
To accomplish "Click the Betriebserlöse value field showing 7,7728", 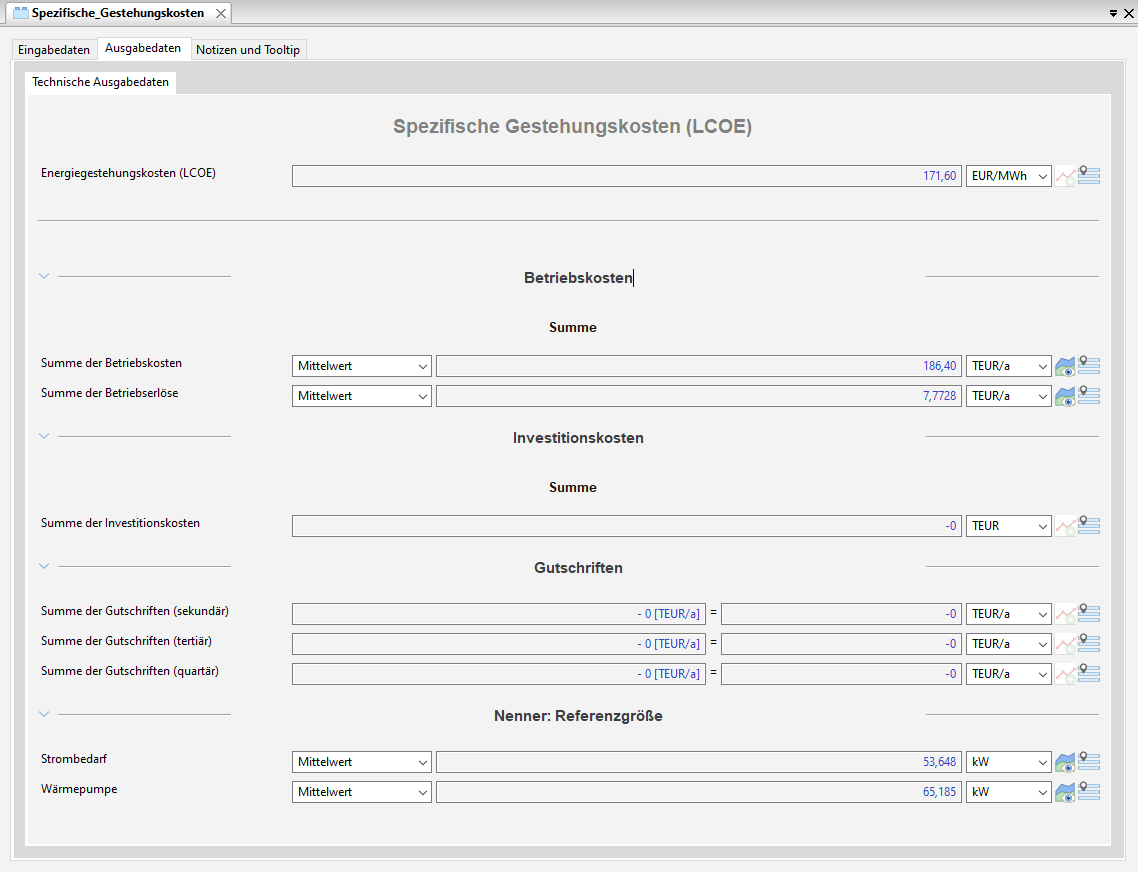I will coord(699,396).
